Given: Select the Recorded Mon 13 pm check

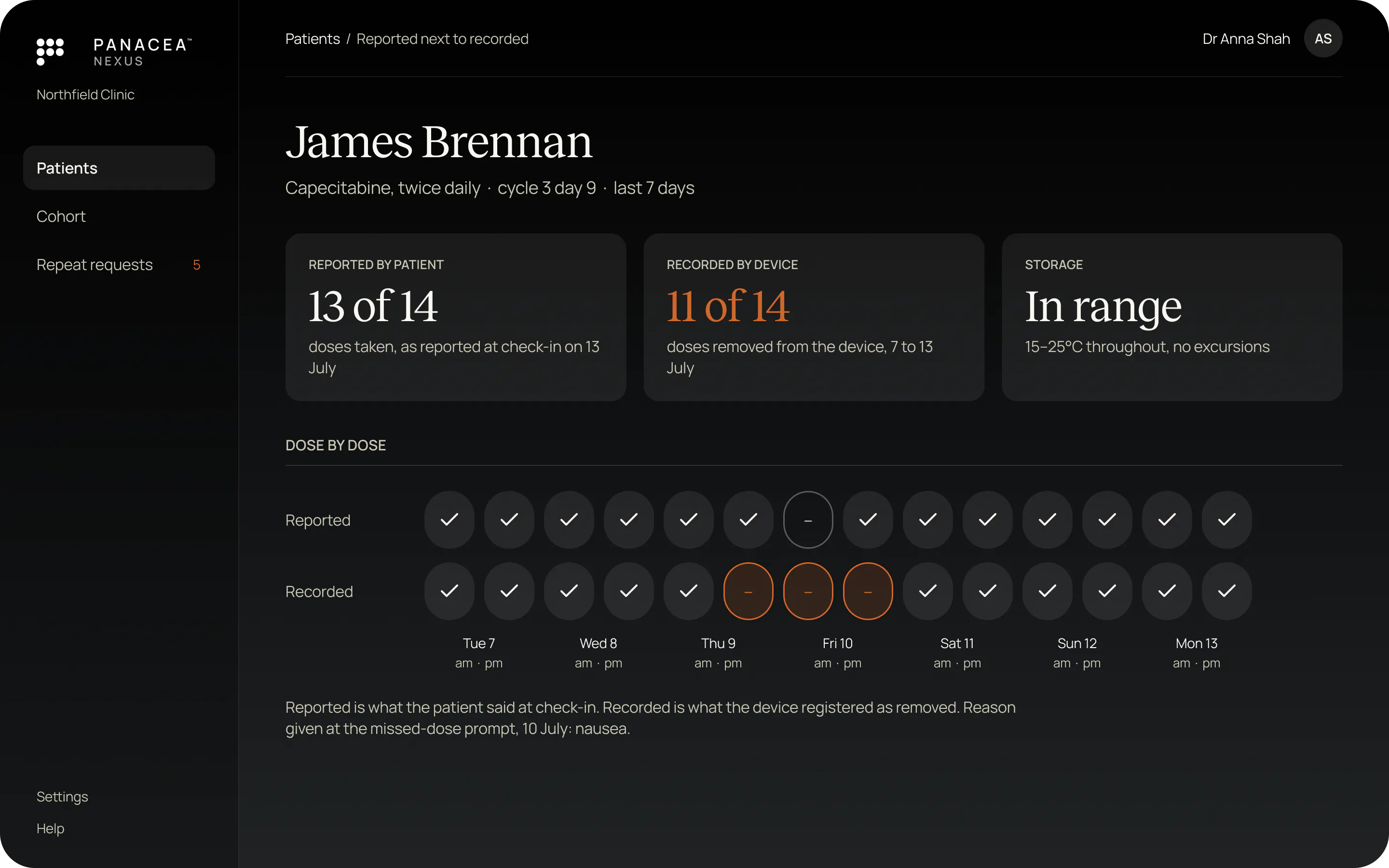Looking at the screenshot, I should (1226, 591).
